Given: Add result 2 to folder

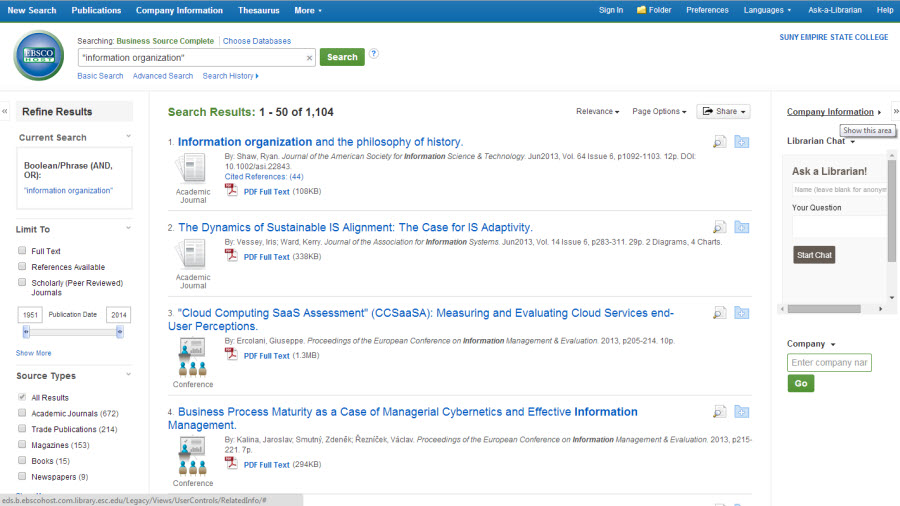Looking at the screenshot, I should point(742,227).
